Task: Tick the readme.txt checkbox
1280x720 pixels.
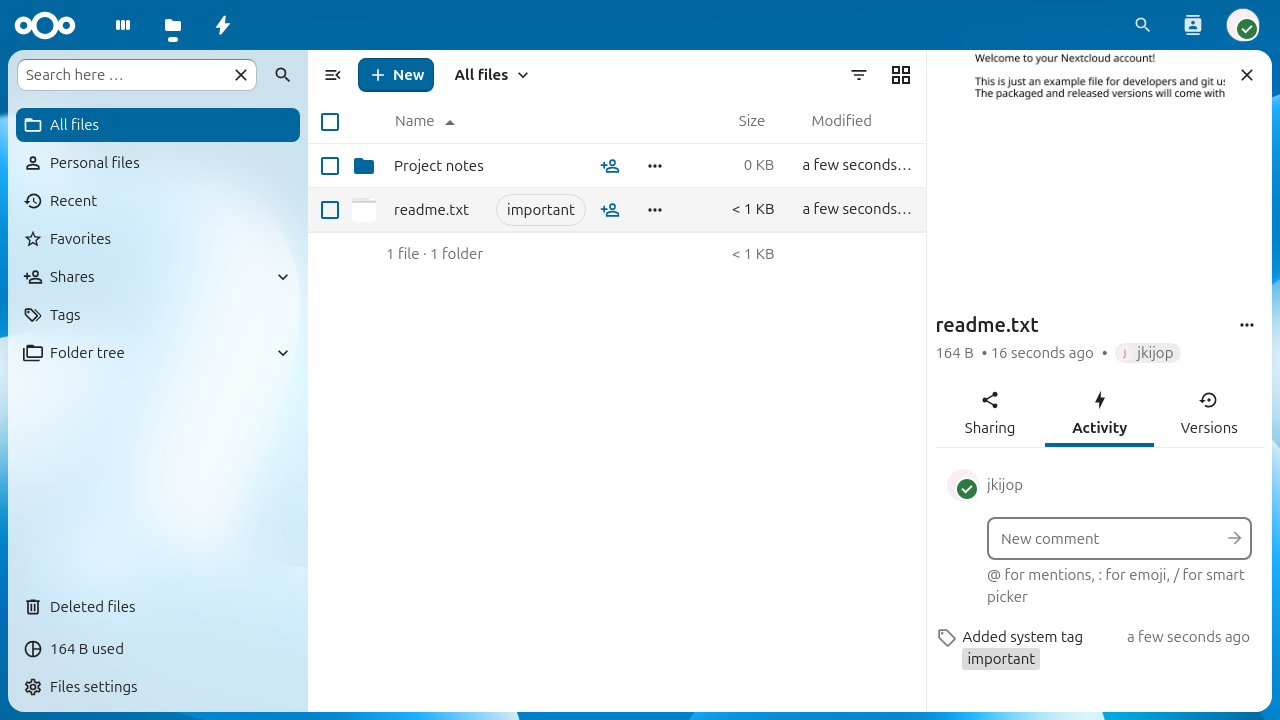Action: (x=330, y=210)
